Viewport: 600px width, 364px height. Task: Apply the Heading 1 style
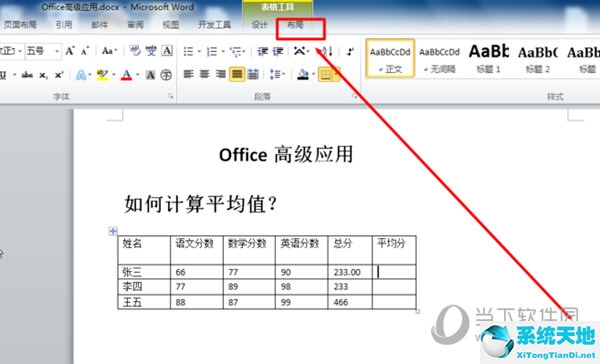[x=489, y=59]
